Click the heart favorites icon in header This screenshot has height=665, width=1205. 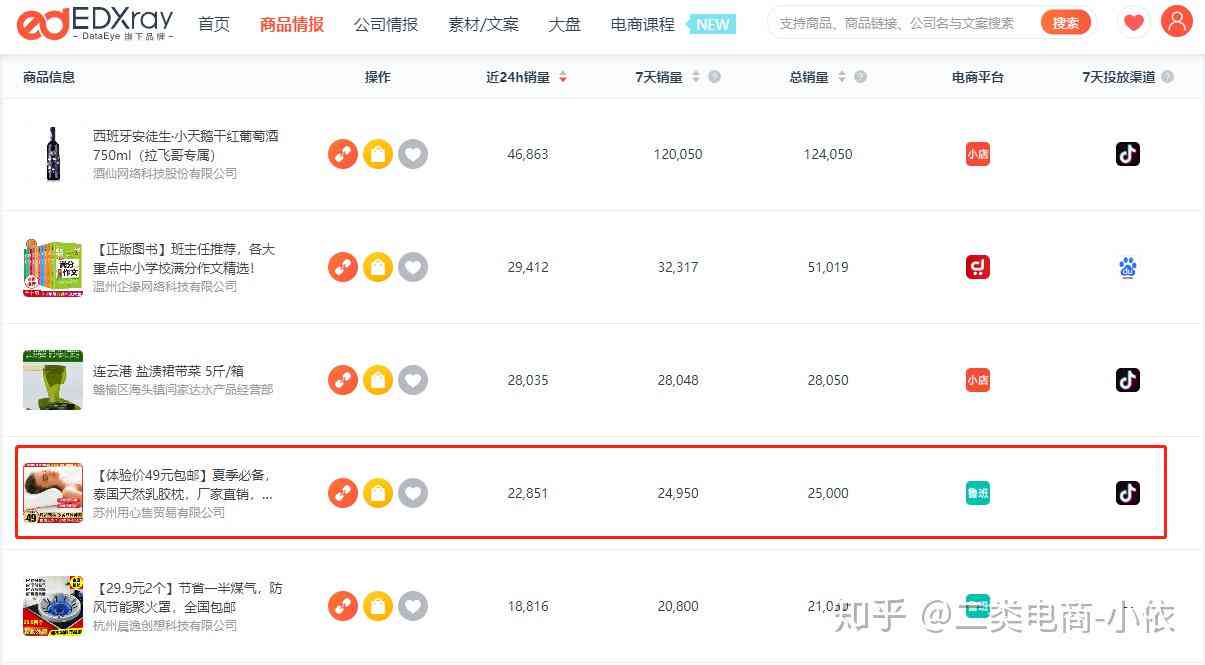pos(1133,23)
